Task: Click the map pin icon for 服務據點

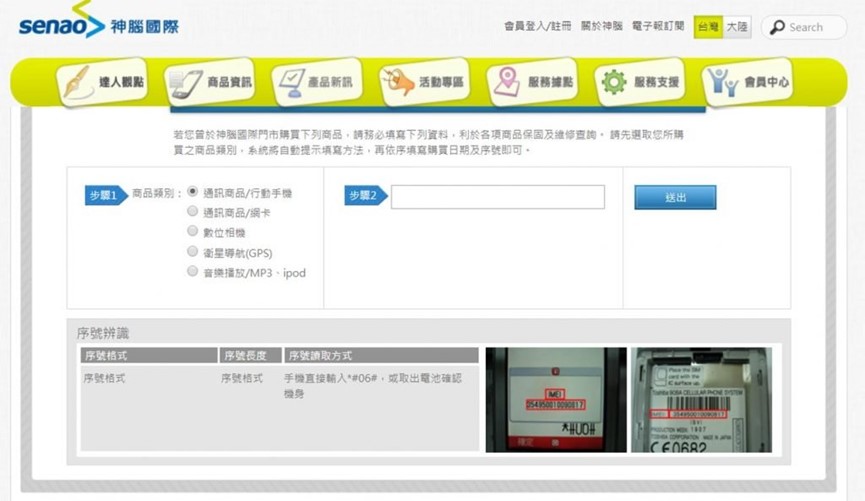Action: tap(506, 82)
